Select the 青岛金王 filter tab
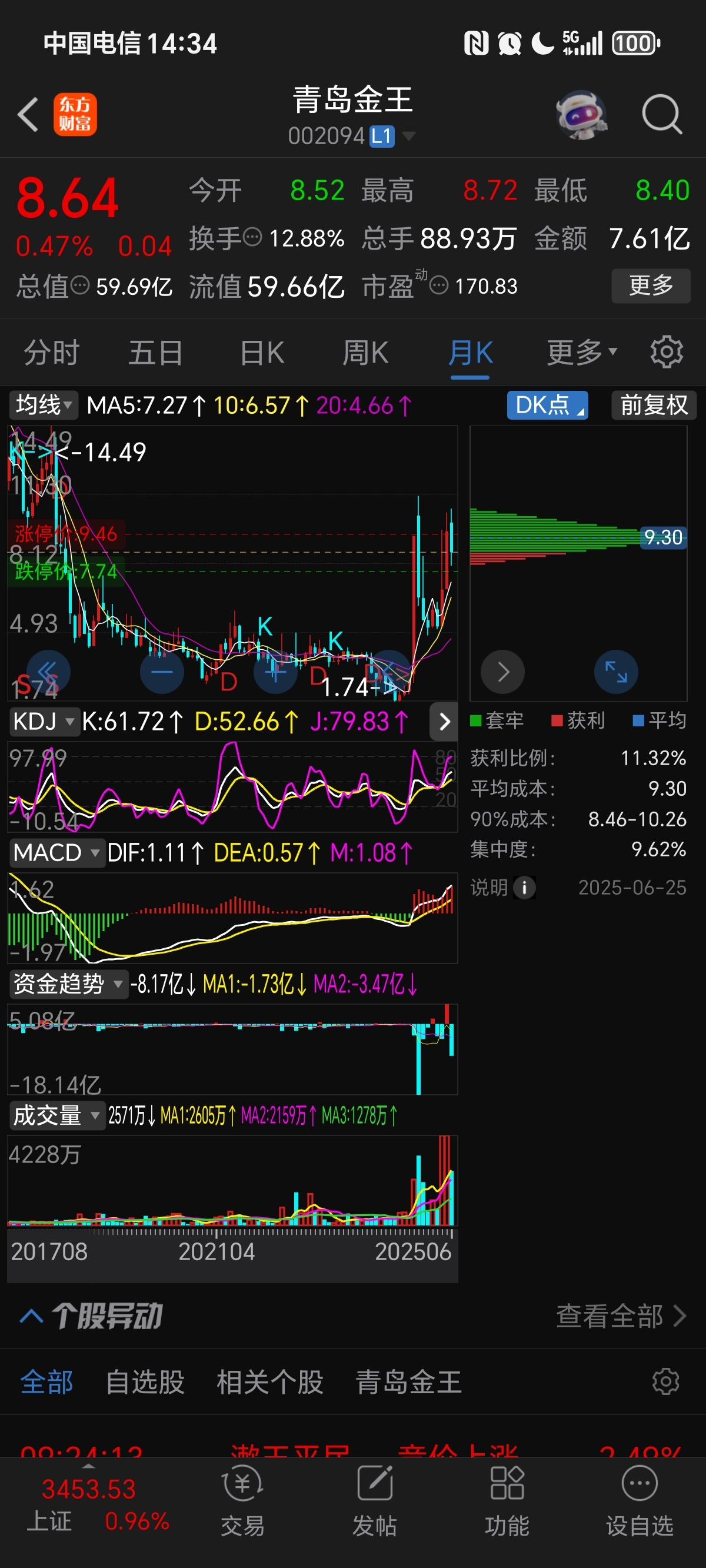The width and height of the screenshot is (706, 1568). click(x=408, y=1381)
